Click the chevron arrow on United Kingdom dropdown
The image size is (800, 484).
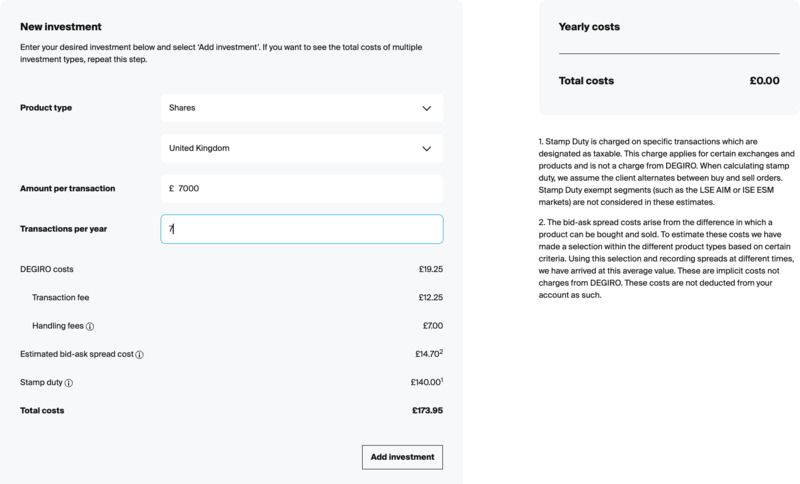coord(427,148)
